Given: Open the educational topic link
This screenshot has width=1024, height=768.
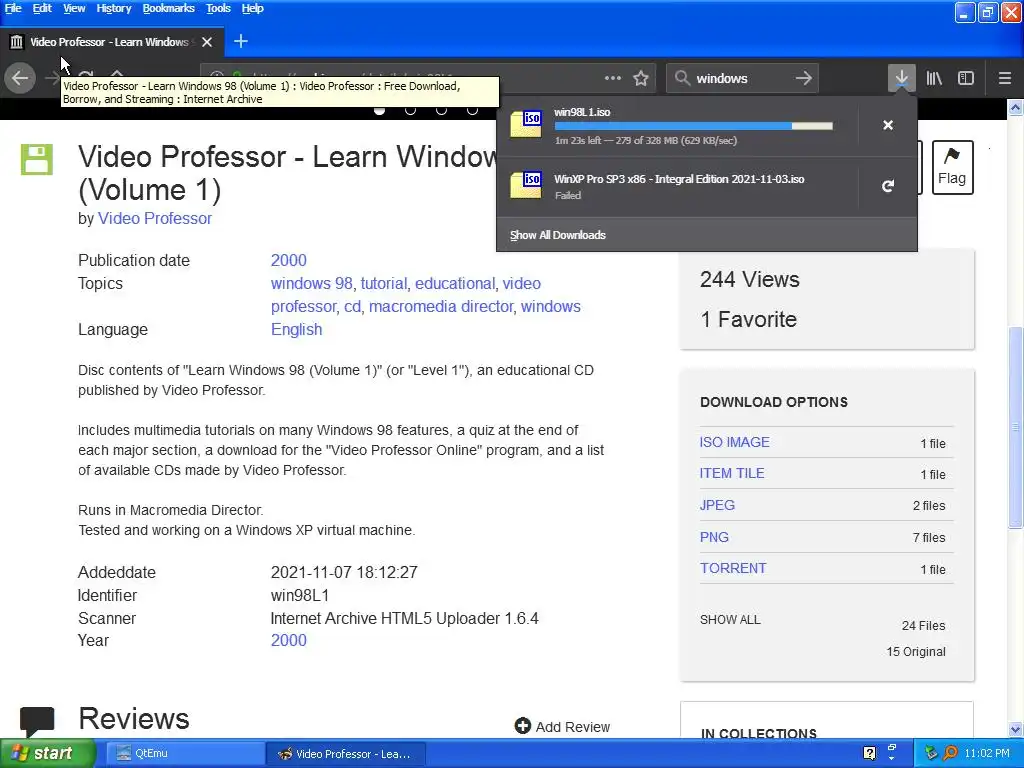Looking at the screenshot, I should tap(455, 283).
